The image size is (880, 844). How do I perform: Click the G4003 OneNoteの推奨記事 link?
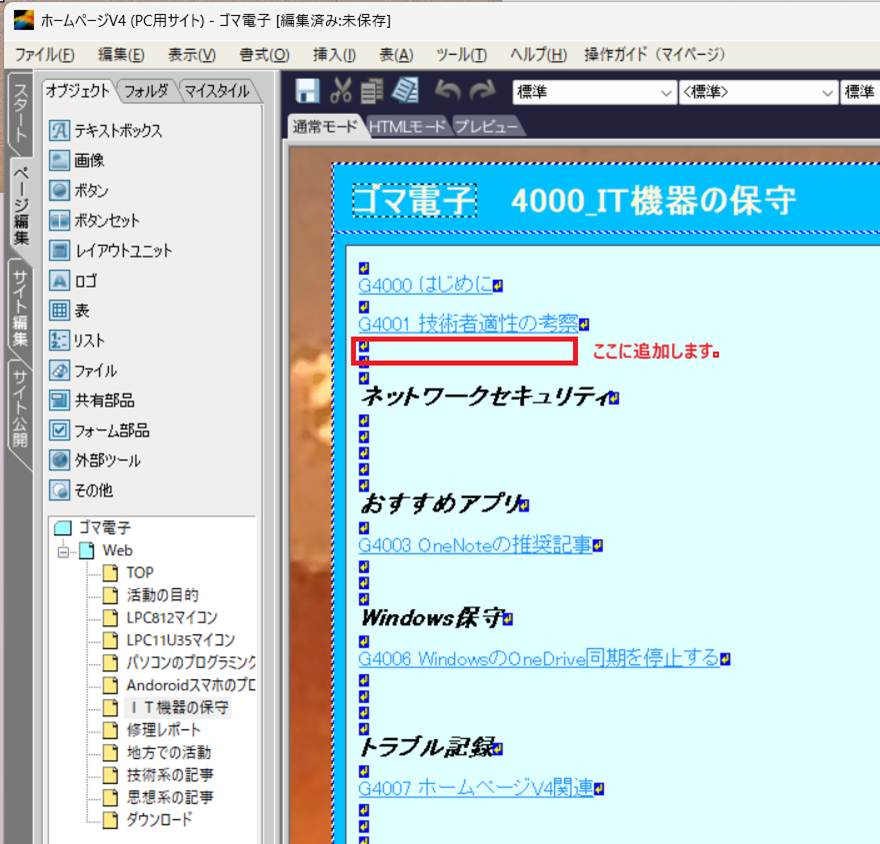tap(475, 544)
